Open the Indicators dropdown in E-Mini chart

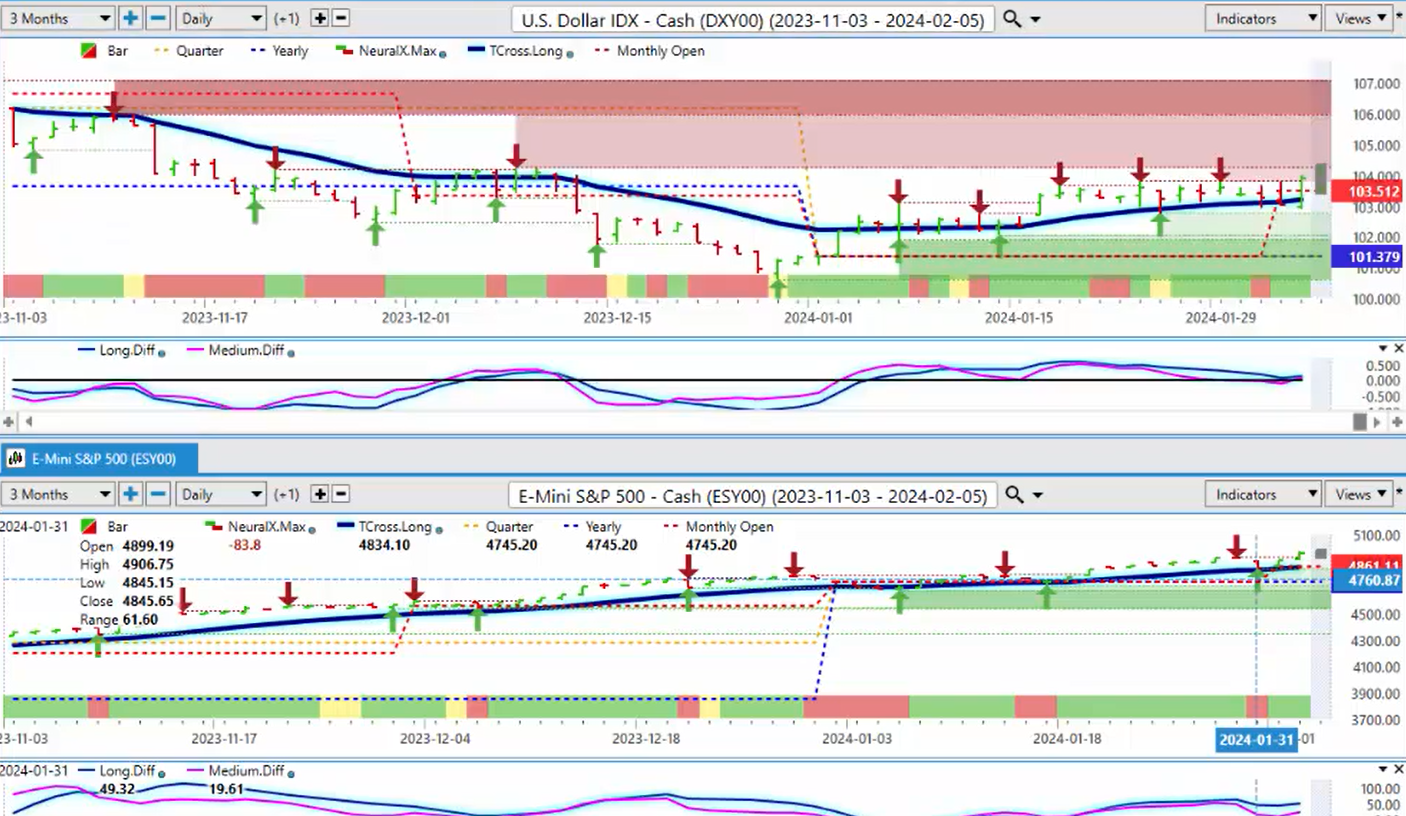(x=1263, y=494)
